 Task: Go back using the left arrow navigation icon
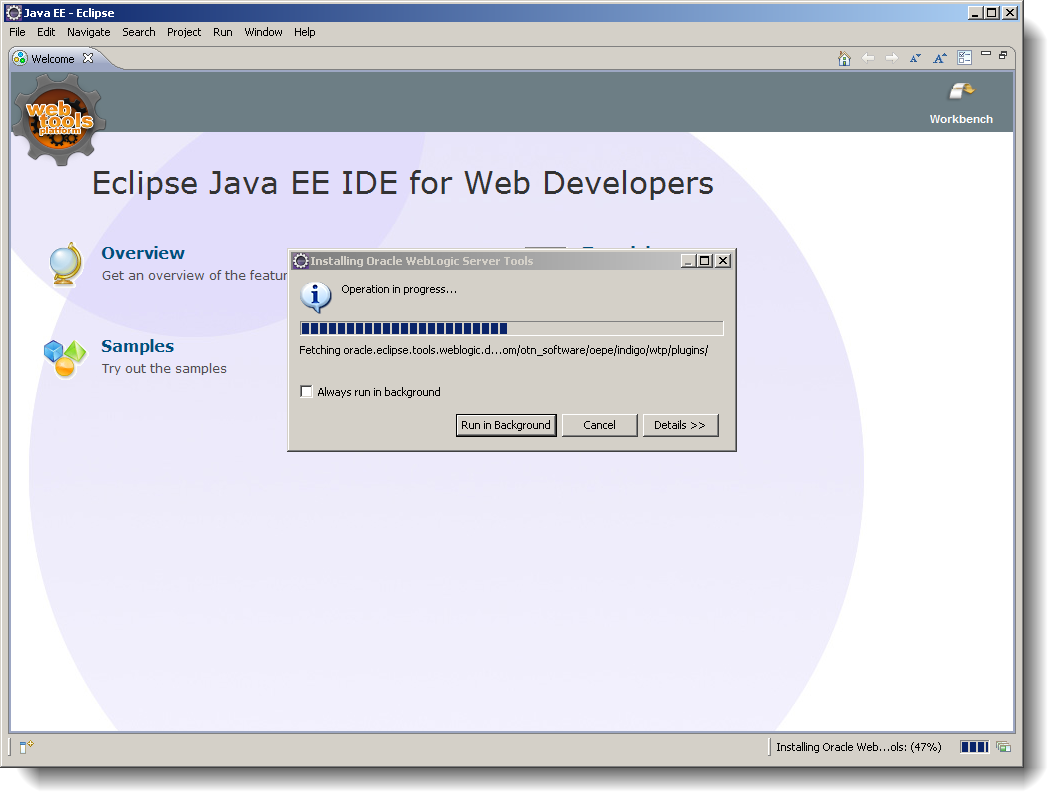pyautogui.click(x=868, y=58)
